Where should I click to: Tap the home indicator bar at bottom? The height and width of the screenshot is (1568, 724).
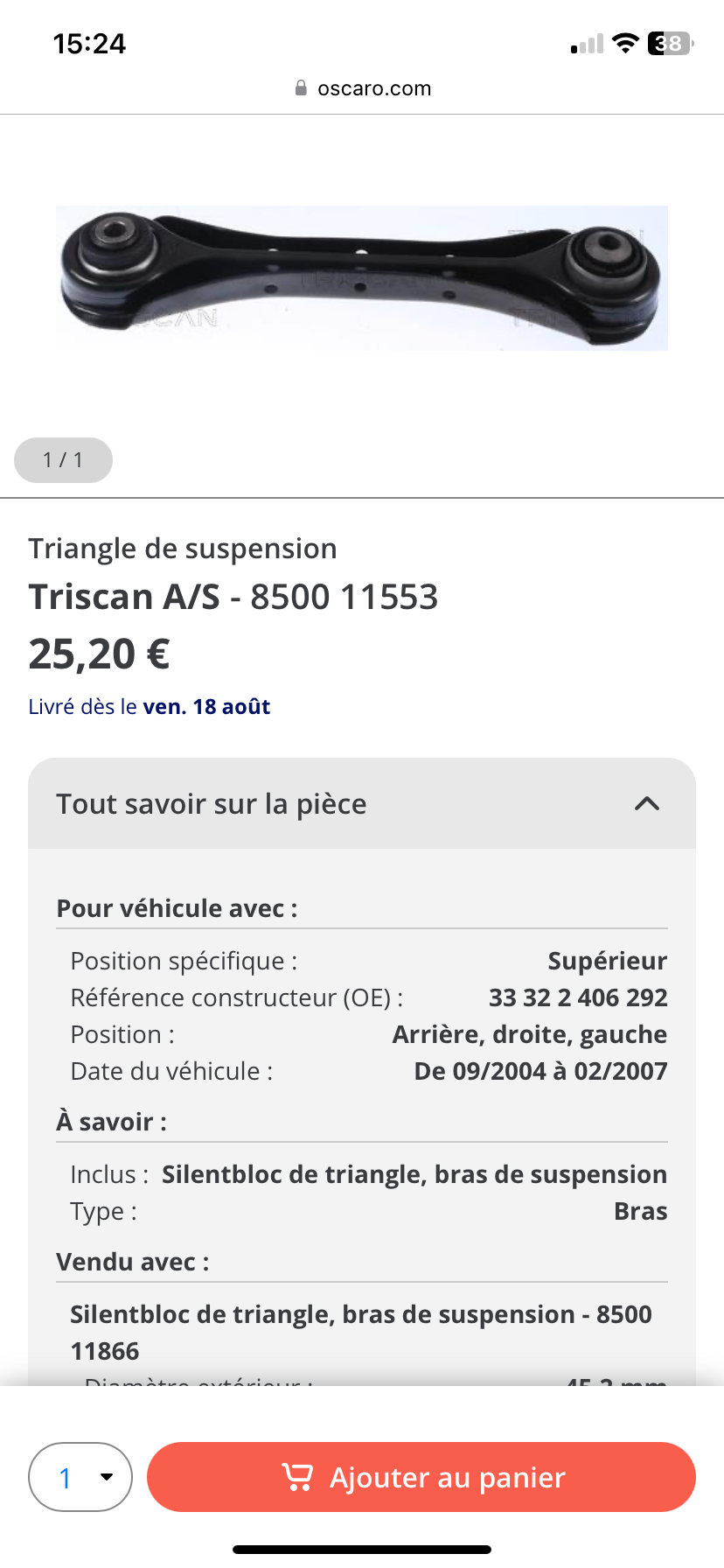(x=362, y=1549)
